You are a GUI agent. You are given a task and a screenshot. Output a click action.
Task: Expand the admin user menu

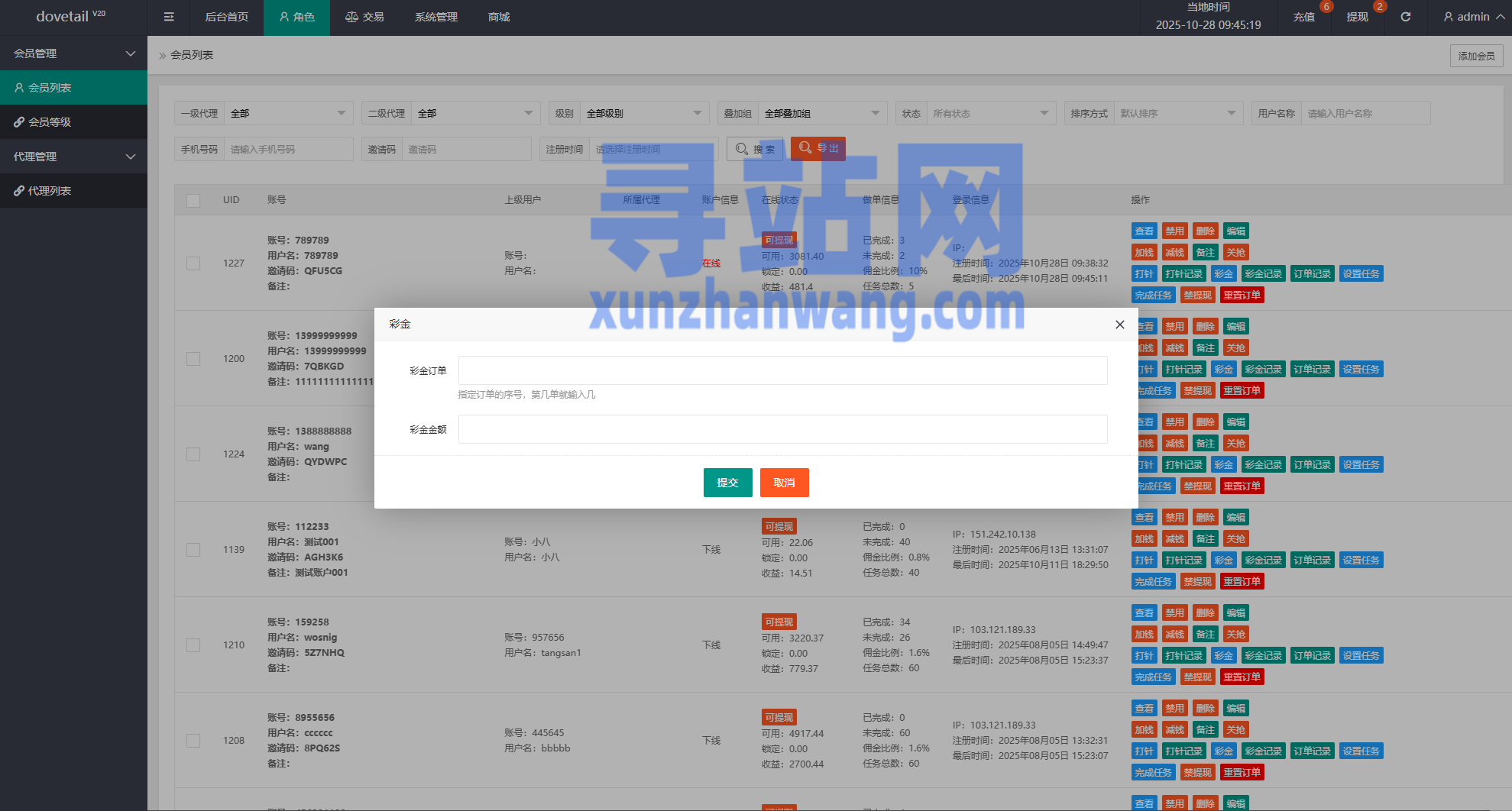1472,17
